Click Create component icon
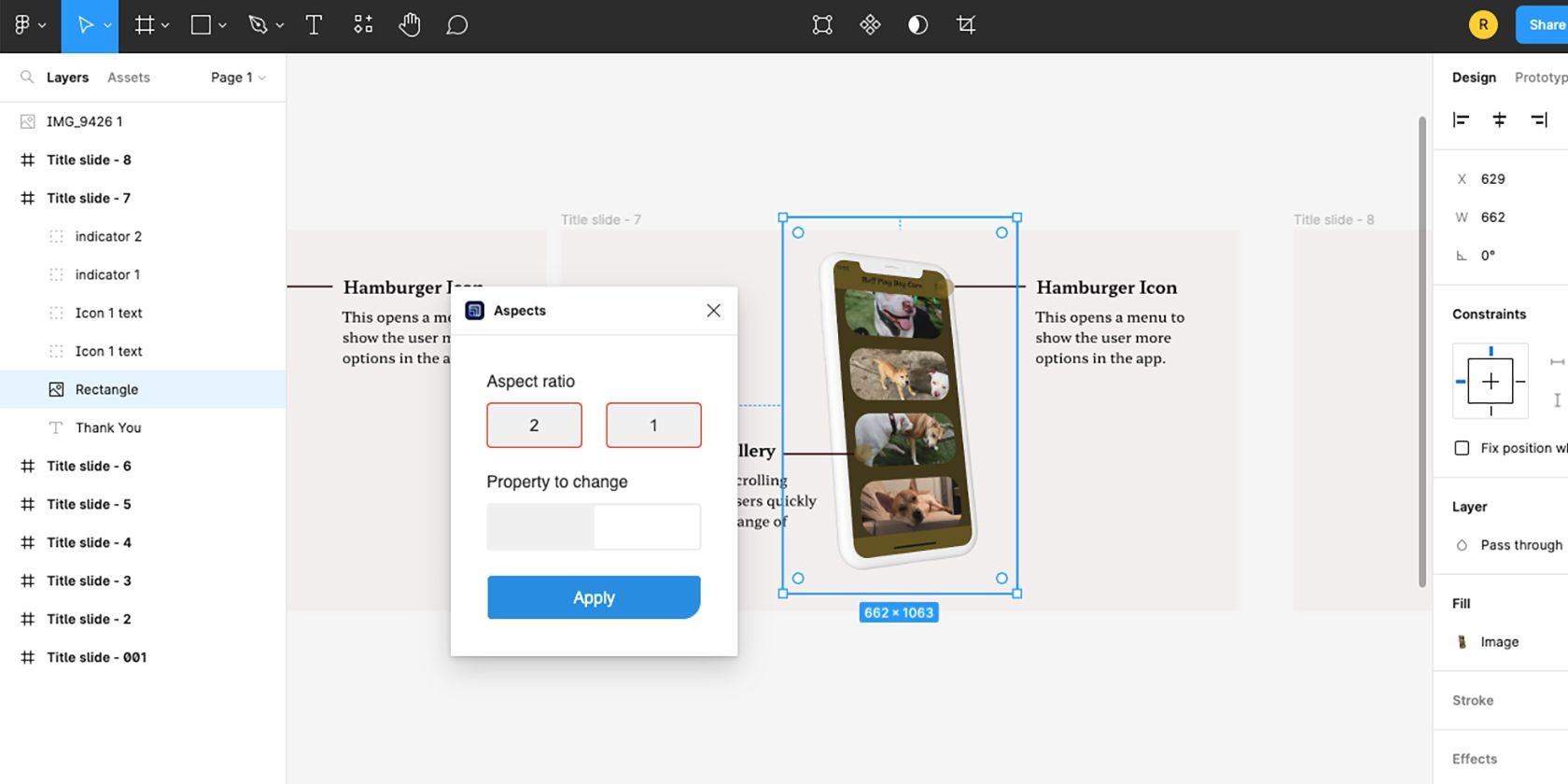The height and width of the screenshot is (784, 1568). click(870, 25)
